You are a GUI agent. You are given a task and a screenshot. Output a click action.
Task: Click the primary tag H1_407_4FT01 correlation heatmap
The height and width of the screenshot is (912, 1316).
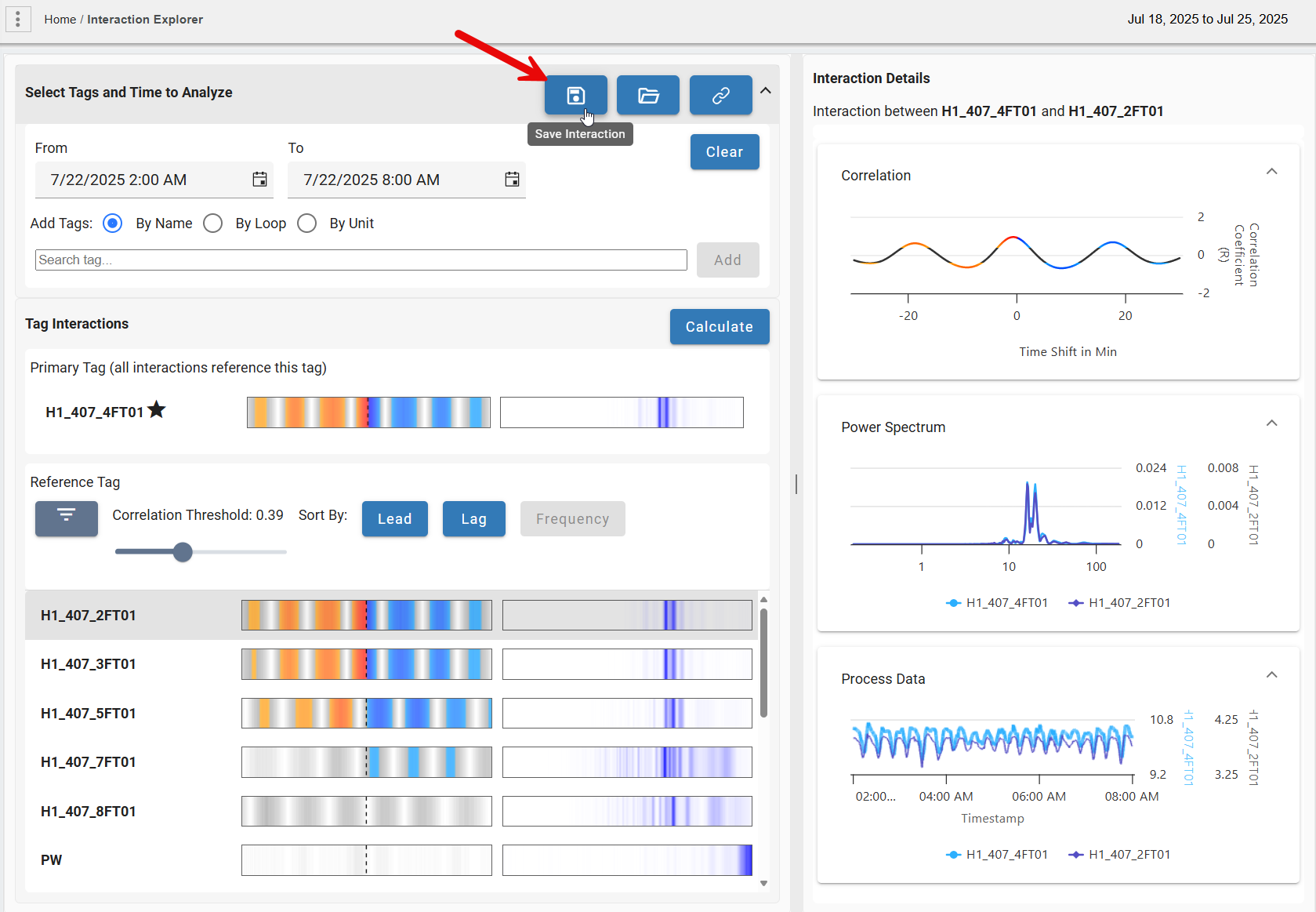(368, 412)
